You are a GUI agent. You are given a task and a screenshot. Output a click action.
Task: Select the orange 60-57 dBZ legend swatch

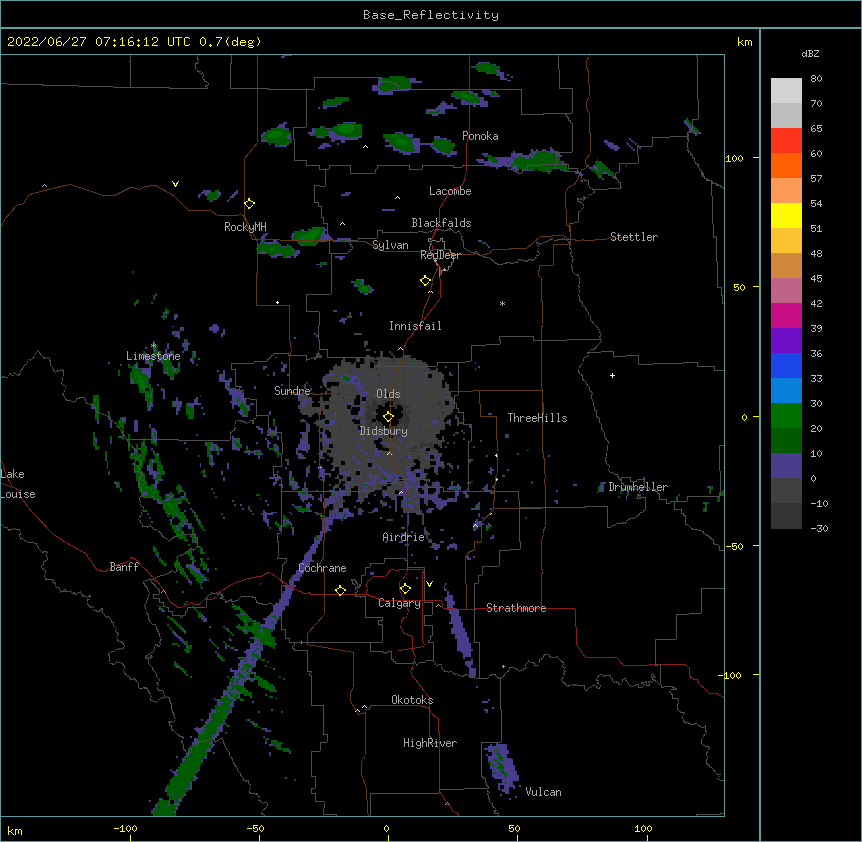(x=786, y=166)
